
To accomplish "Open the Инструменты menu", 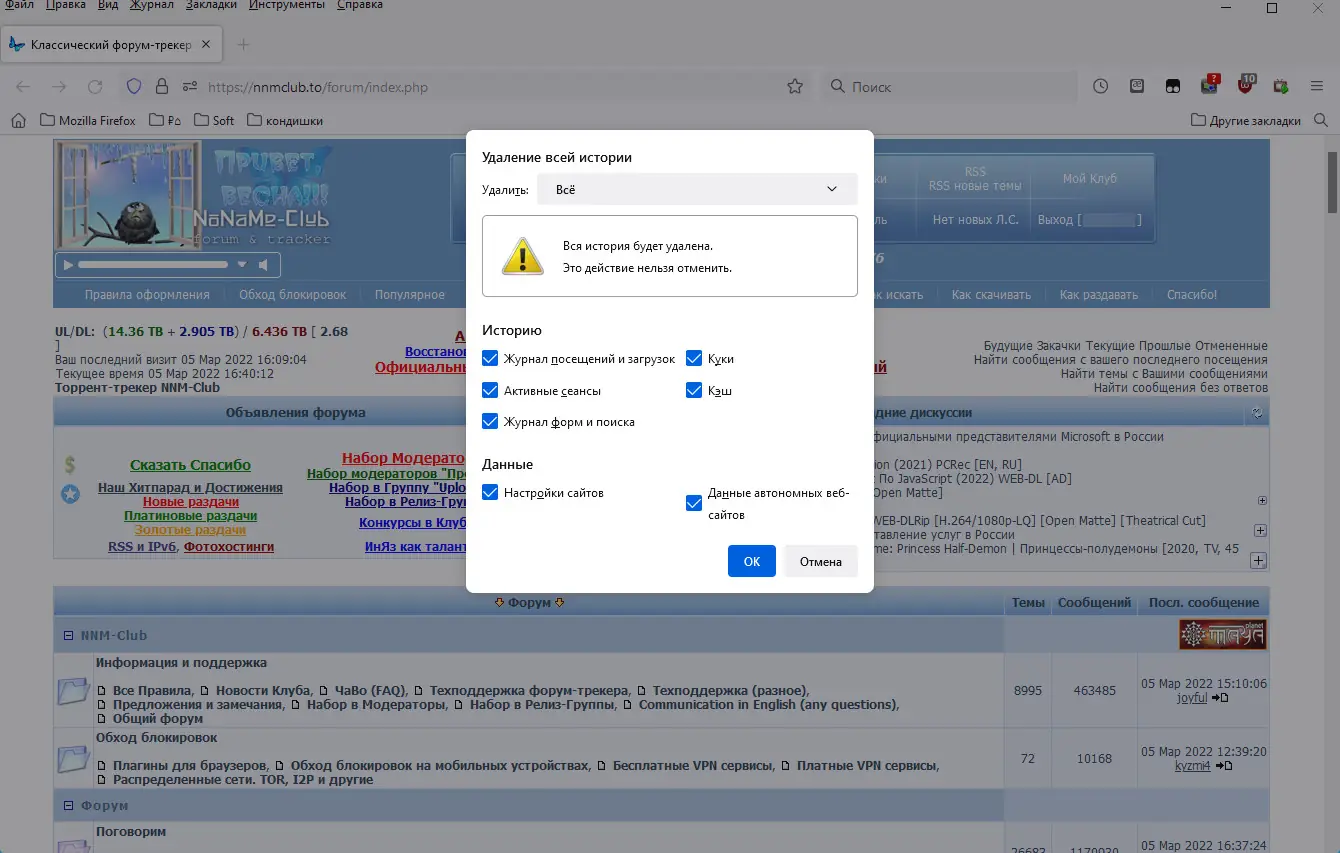I will (x=287, y=5).
